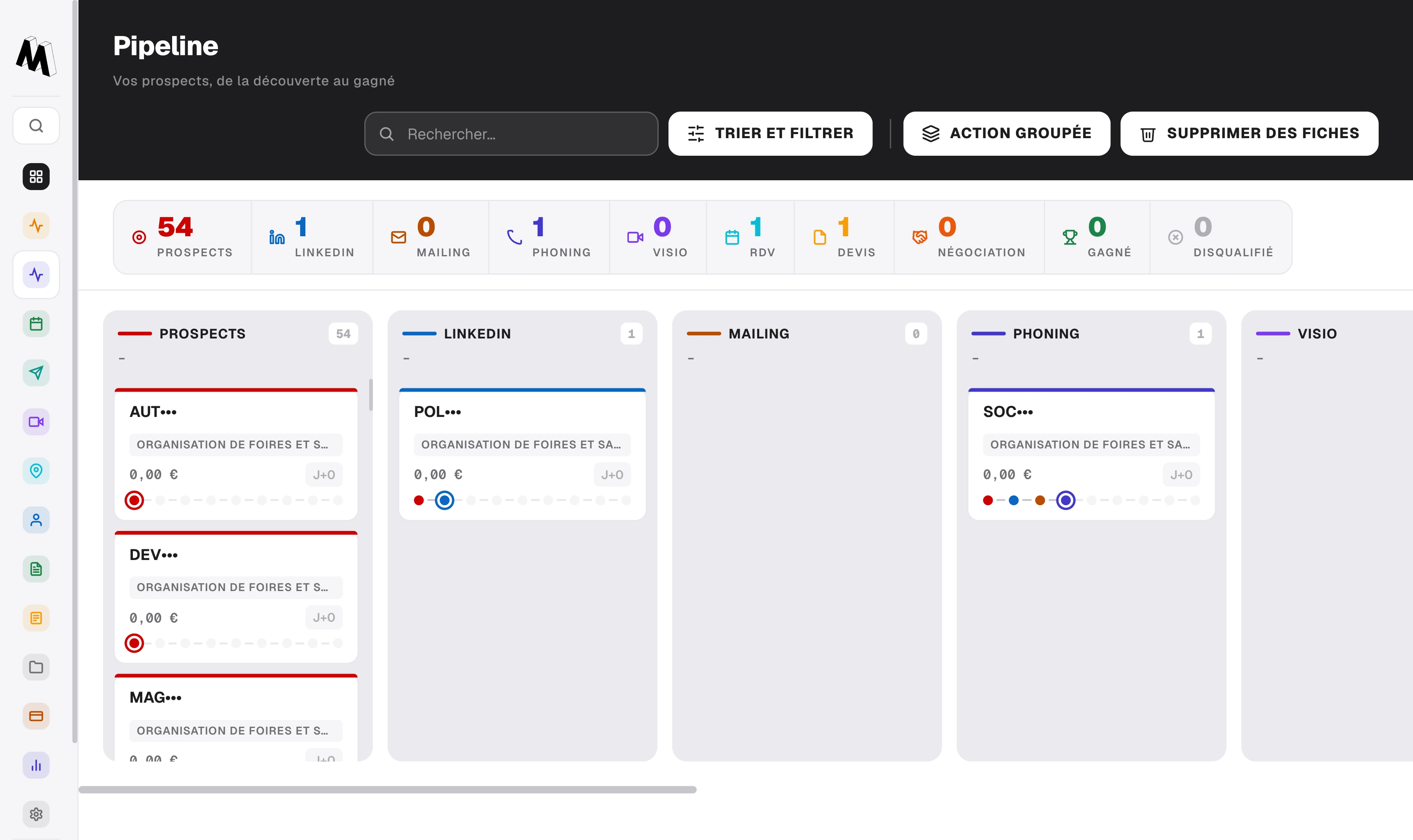Open Trier et Filtrer options

point(770,134)
